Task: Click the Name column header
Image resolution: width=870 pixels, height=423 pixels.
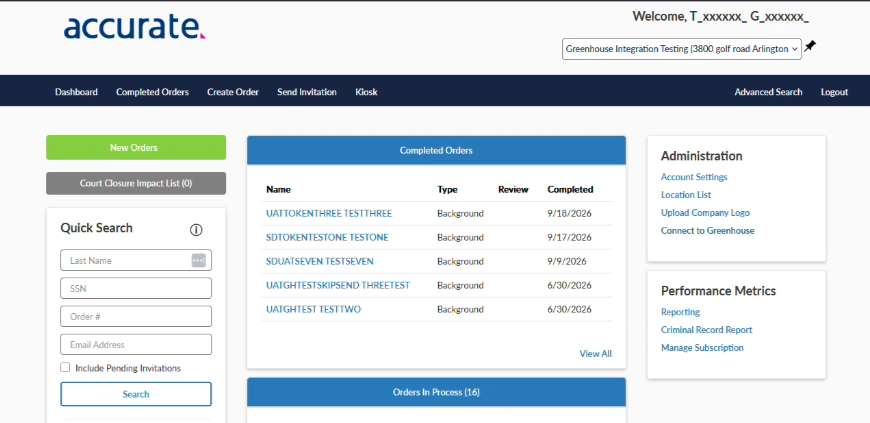Action: pyautogui.click(x=278, y=189)
